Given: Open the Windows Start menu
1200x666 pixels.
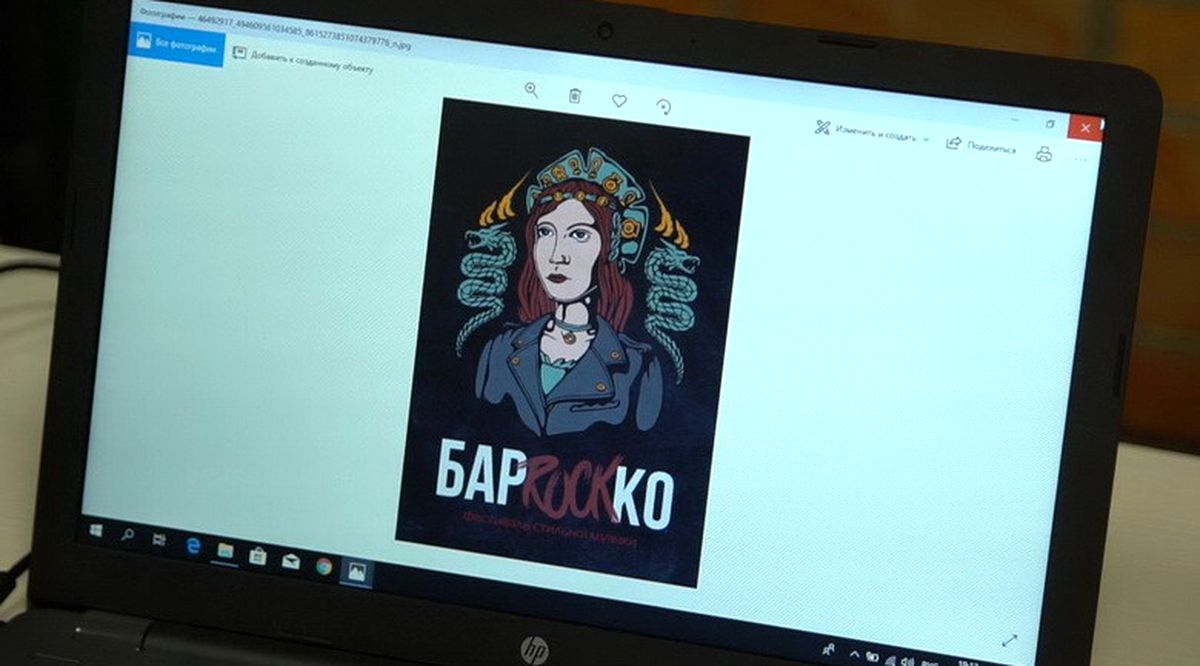Looking at the screenshot, I should tap(96, 532).
